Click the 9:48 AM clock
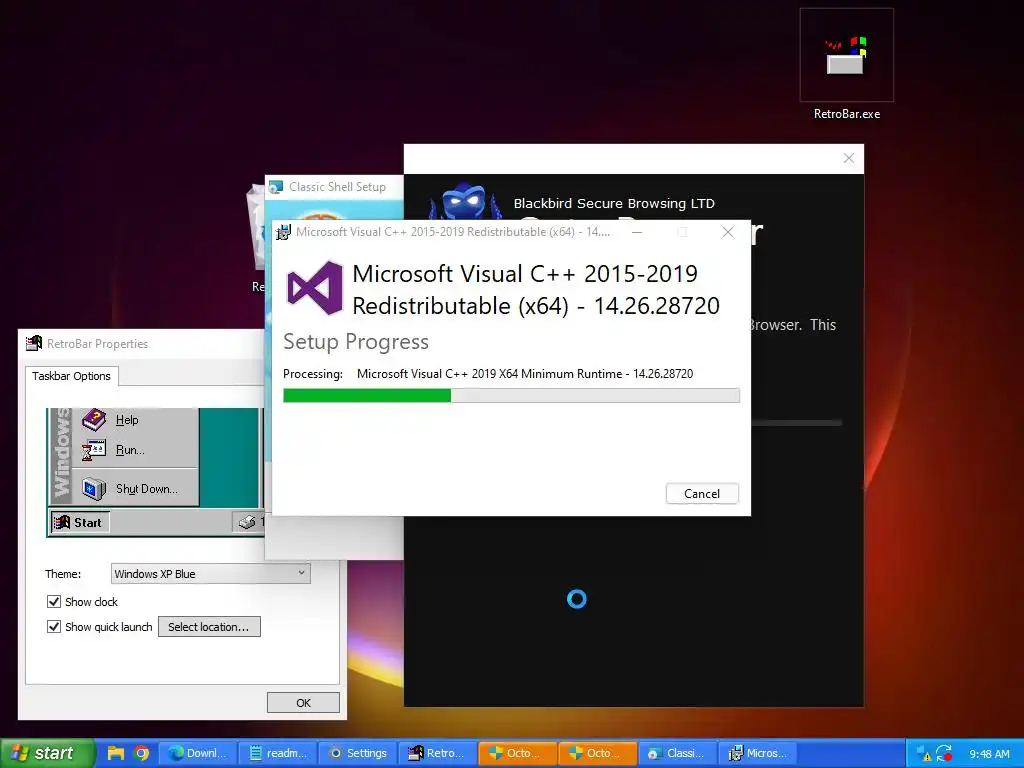Viewport: 1024px width, 768px height. [x=989, y=754]
